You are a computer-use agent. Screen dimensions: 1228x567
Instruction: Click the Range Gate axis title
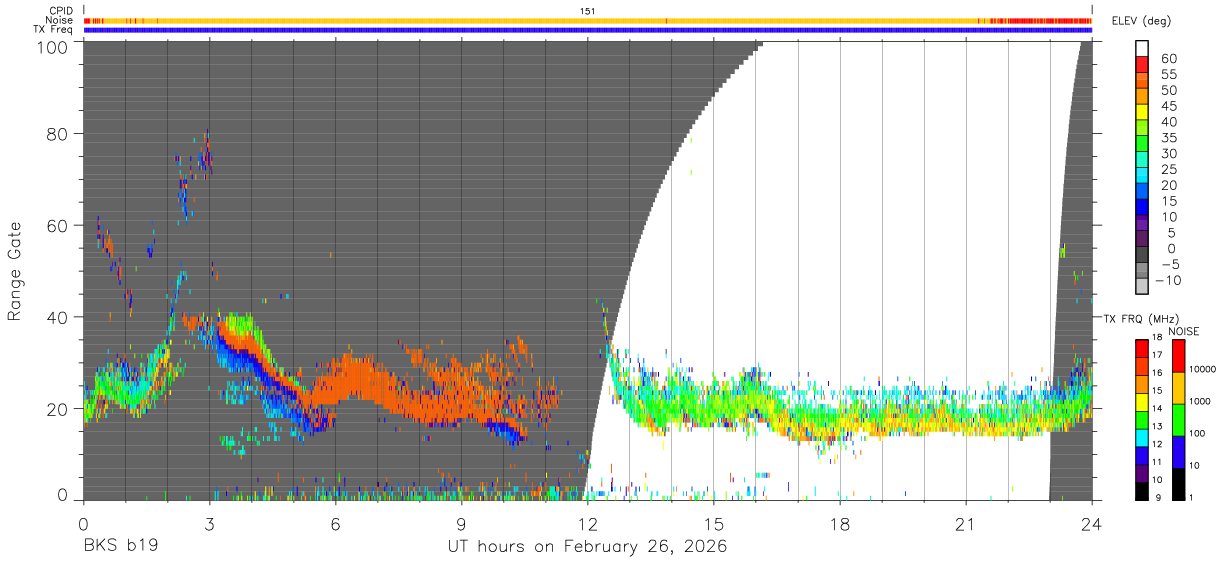[x=15, y=271]
